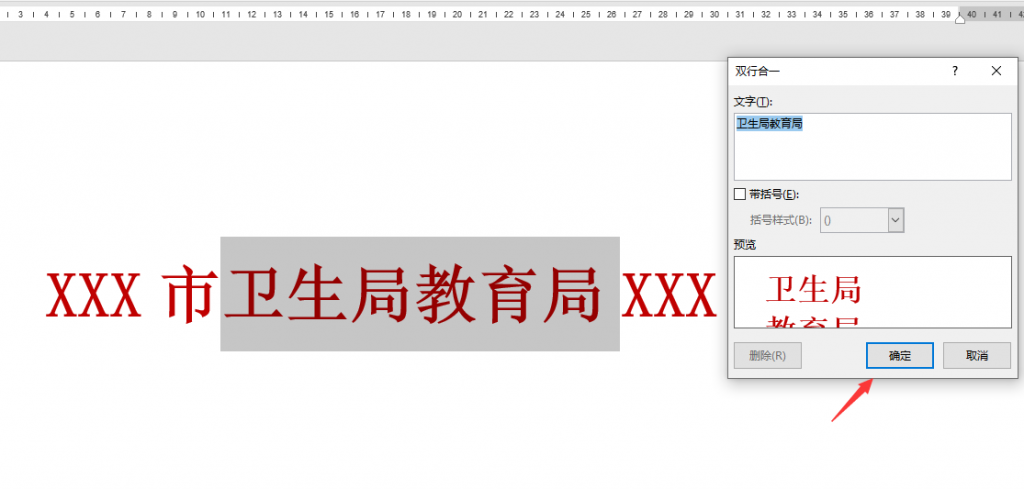1024x489 pixels.
Task: Click the 删除(R) button
Action: 767,355
